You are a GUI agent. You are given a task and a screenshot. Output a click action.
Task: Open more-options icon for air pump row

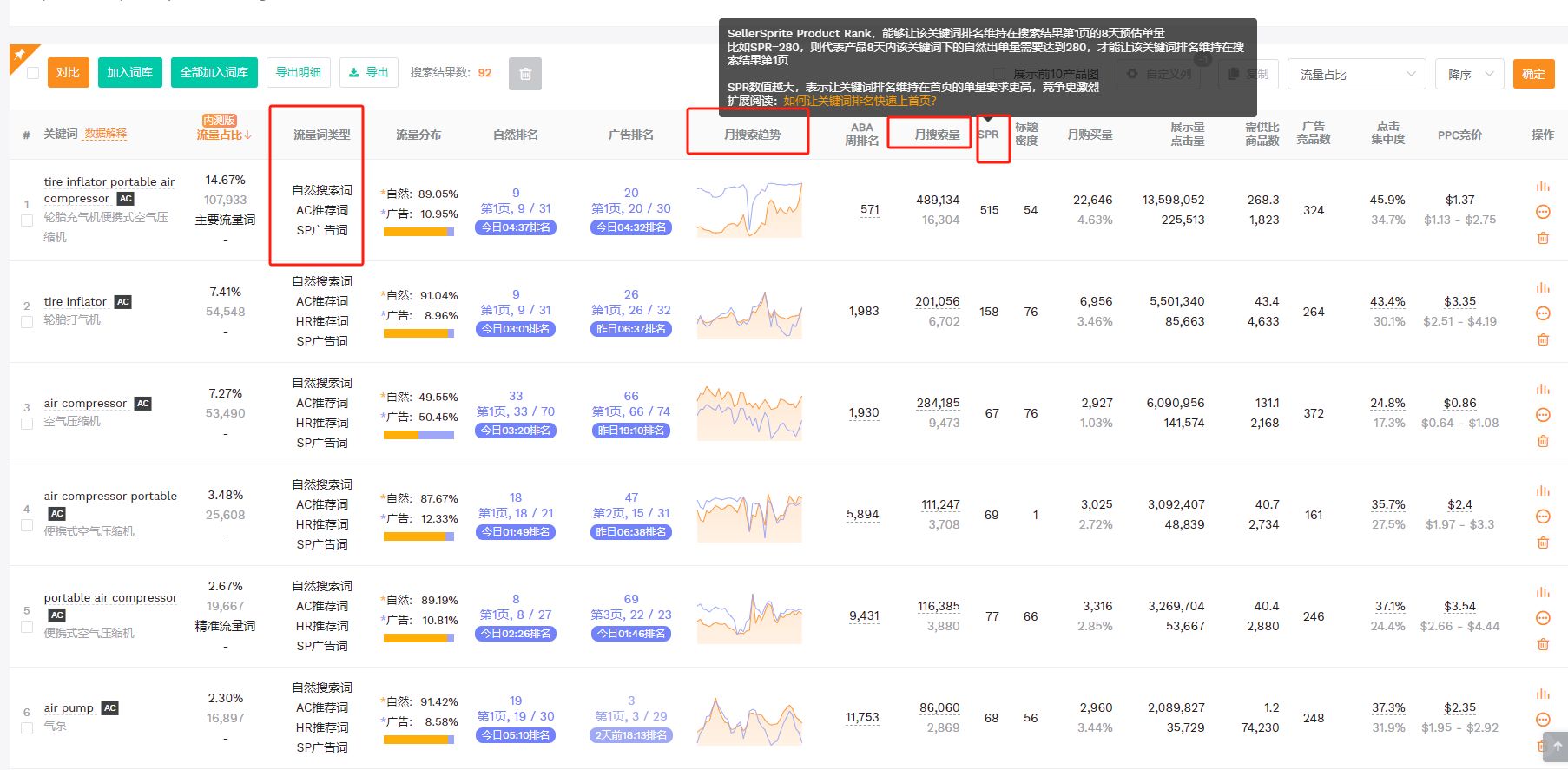pos(1543,720)
